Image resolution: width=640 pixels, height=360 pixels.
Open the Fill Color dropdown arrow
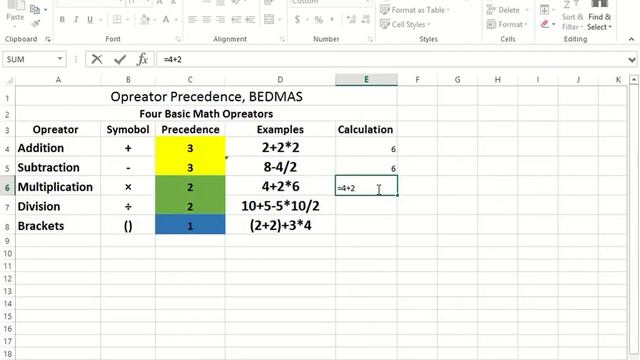coord(155,20)
